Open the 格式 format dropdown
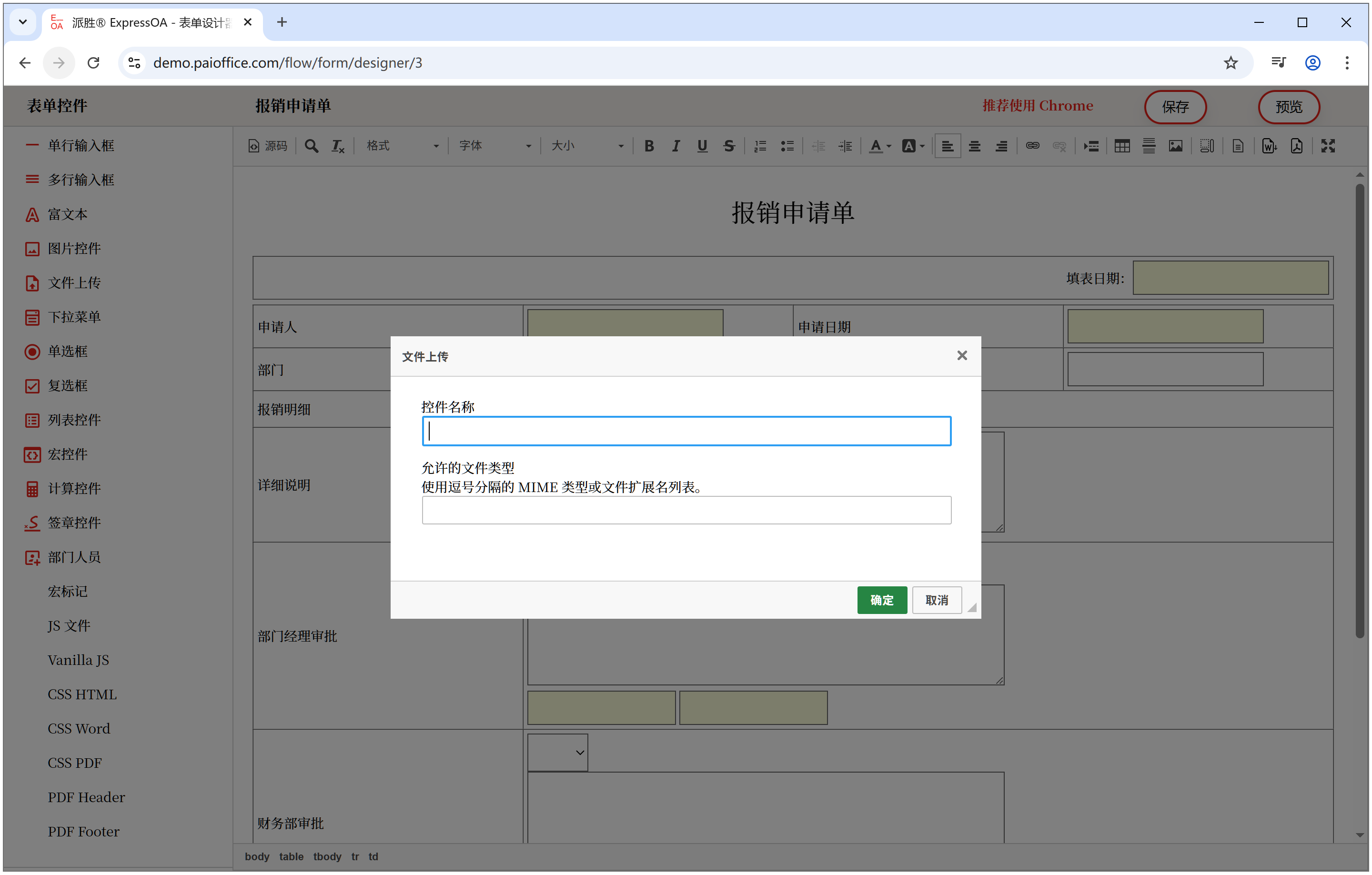Screen dimensions: 1372x875 (x=402, y=146)
